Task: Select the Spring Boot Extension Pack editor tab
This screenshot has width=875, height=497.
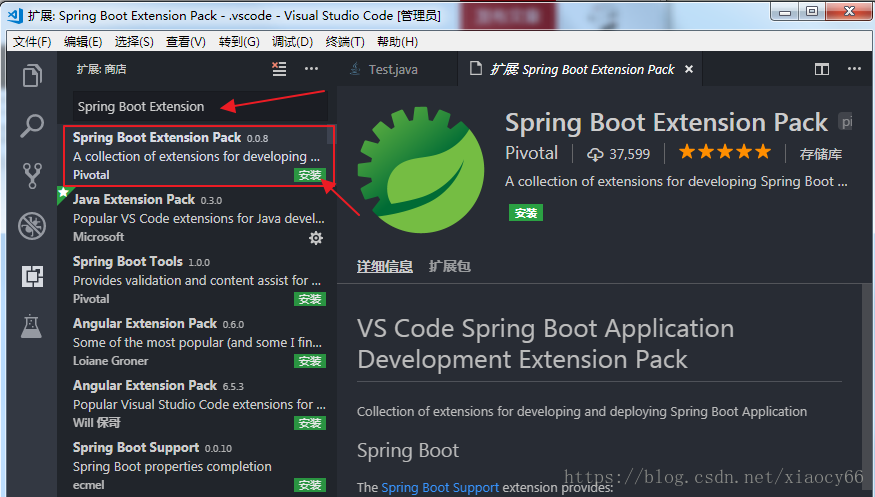Action: pos(580,69)
